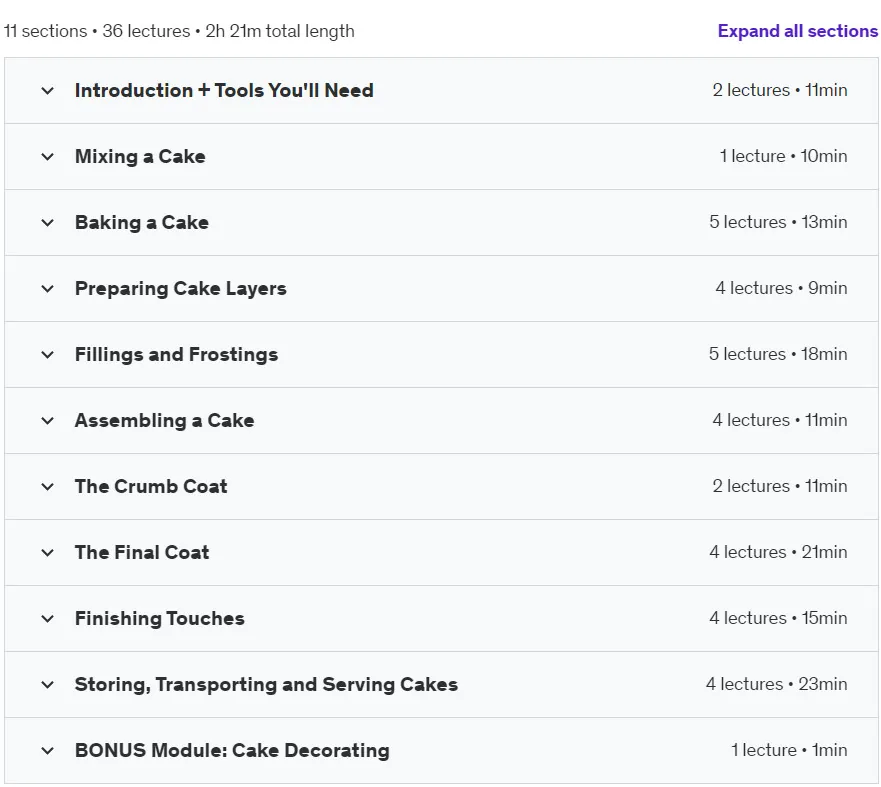The image size is (881, 787).
Task: Select the Storing, Transporting and Serving Cakes title
Action: pos(266,685)
